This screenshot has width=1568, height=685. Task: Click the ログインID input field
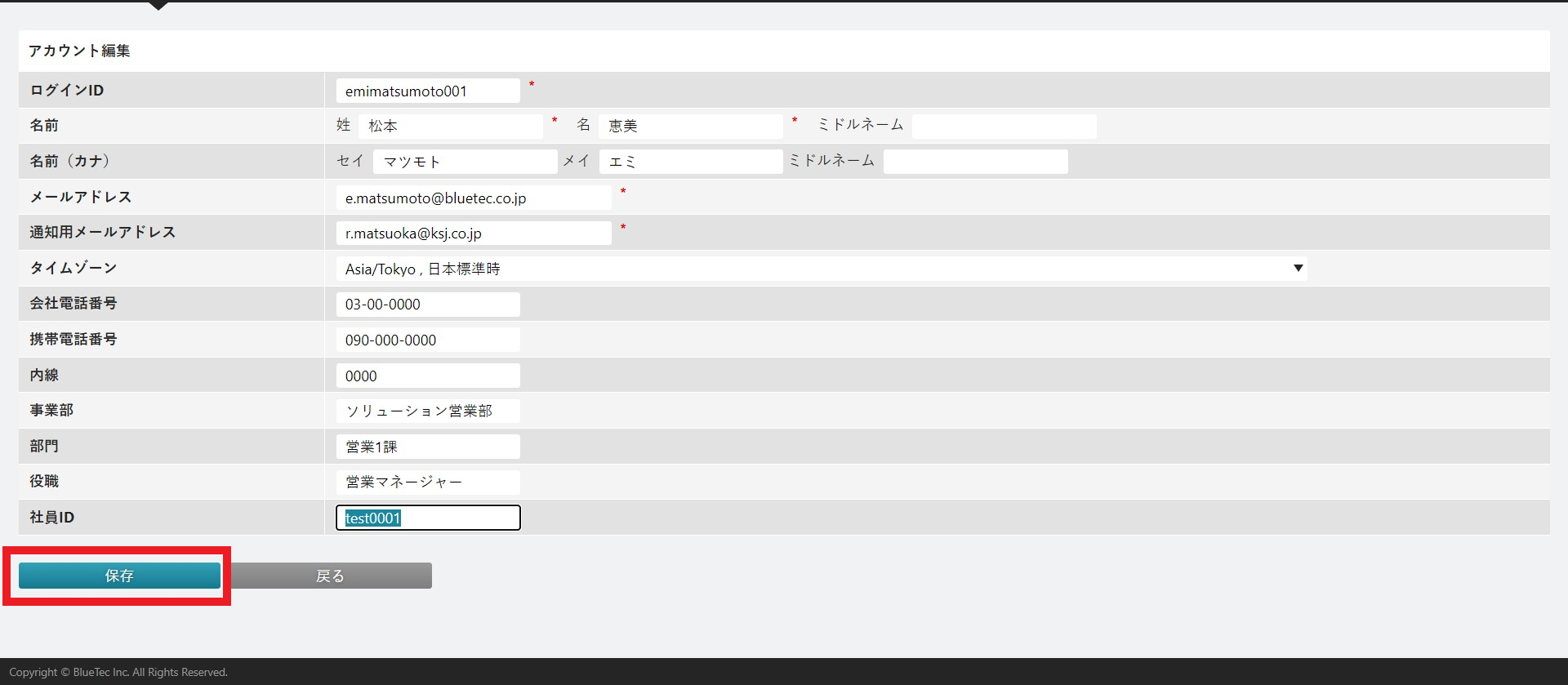427,91
